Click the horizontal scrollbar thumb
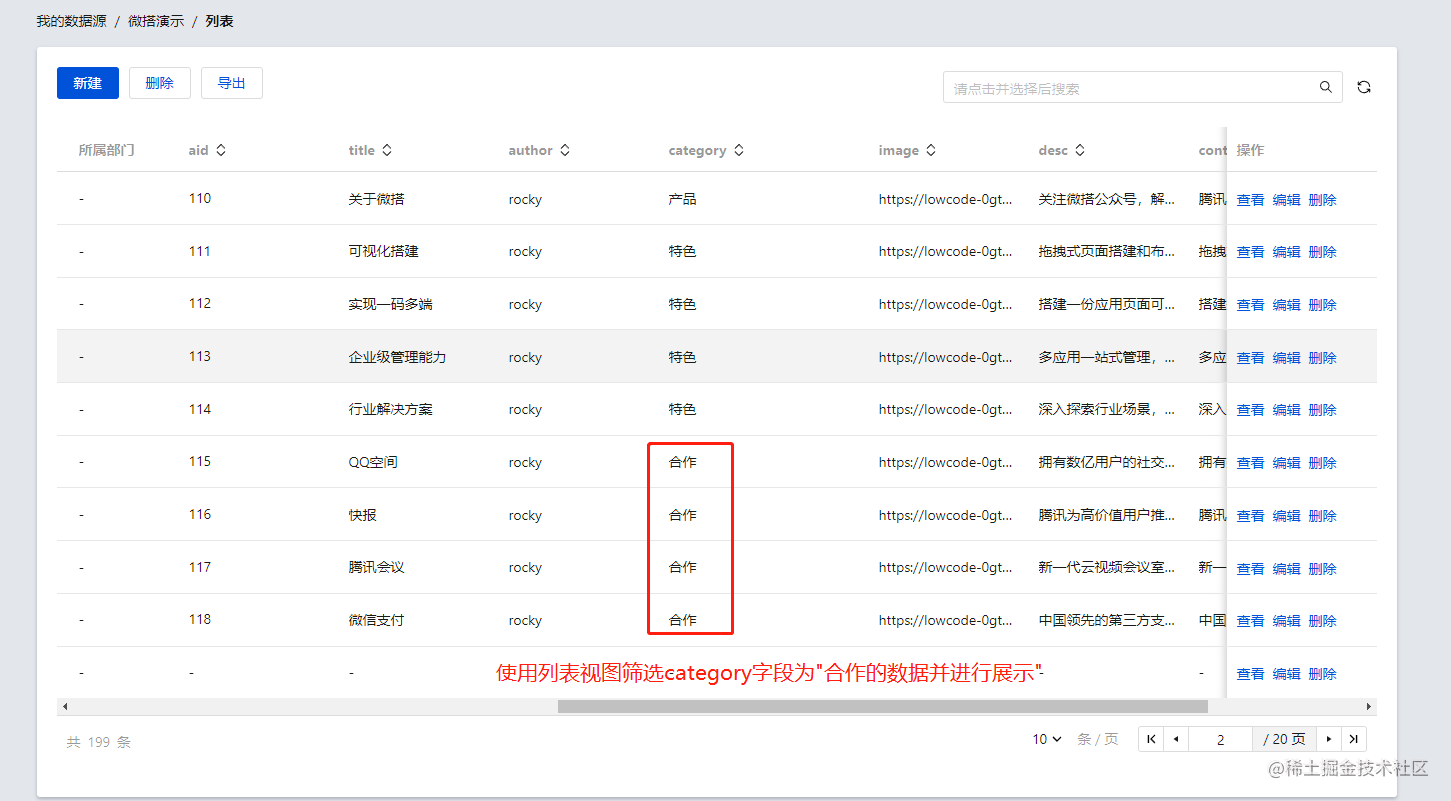The width and height of the screenshot is (1451, 801). coord(882,706)
